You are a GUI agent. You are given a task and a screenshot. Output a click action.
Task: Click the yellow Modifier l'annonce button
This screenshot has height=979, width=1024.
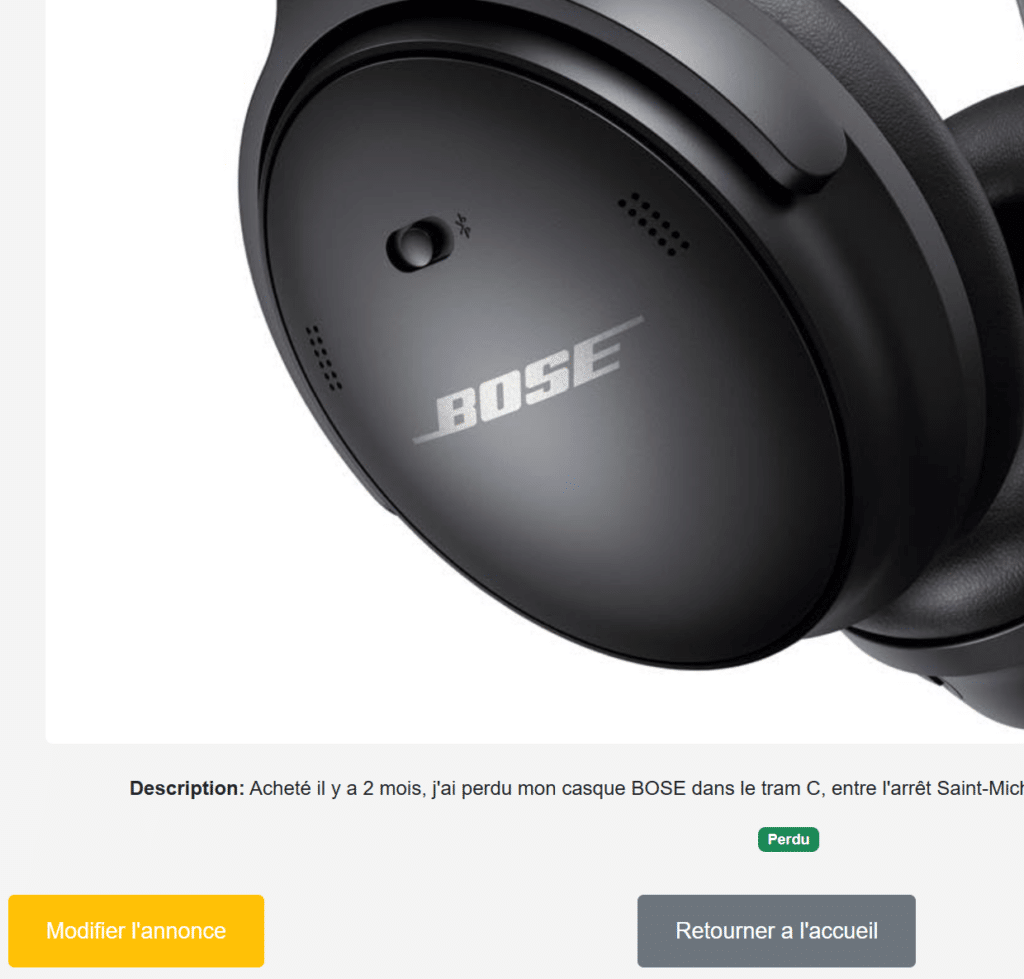click(136, 931)
